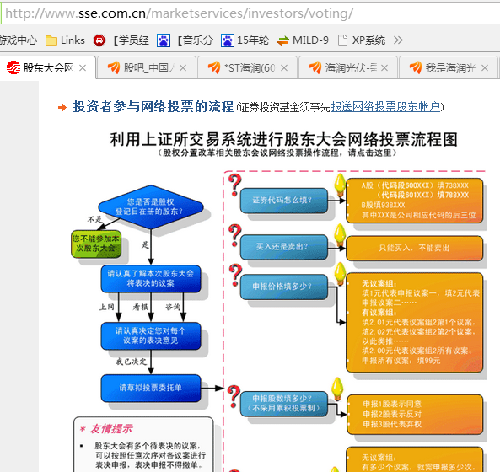Click the label 上网 under the flowchart
The image size is (500, 472).
106,307
